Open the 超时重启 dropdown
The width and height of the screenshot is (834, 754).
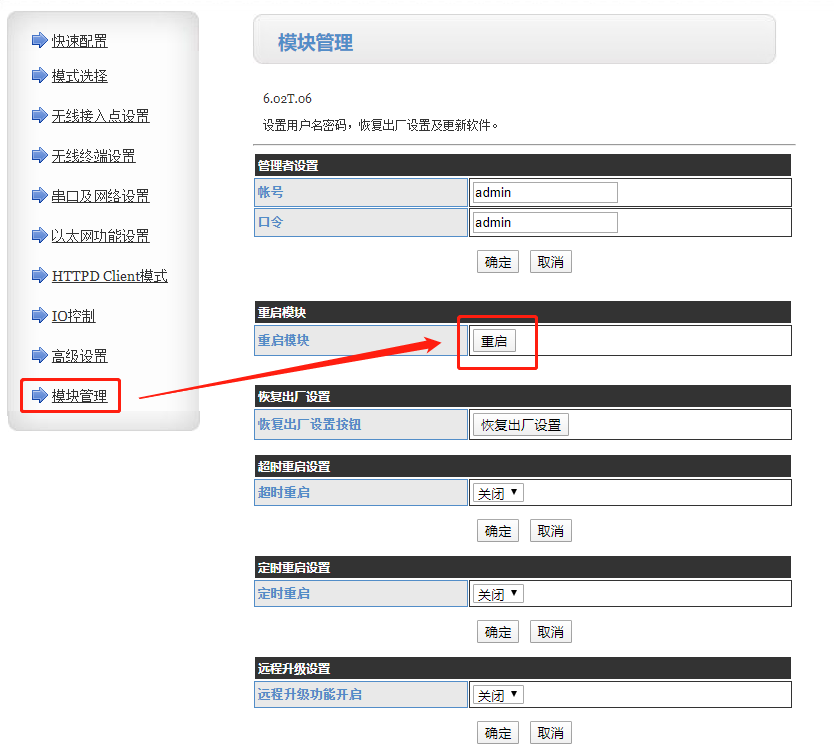pos(498,493)
